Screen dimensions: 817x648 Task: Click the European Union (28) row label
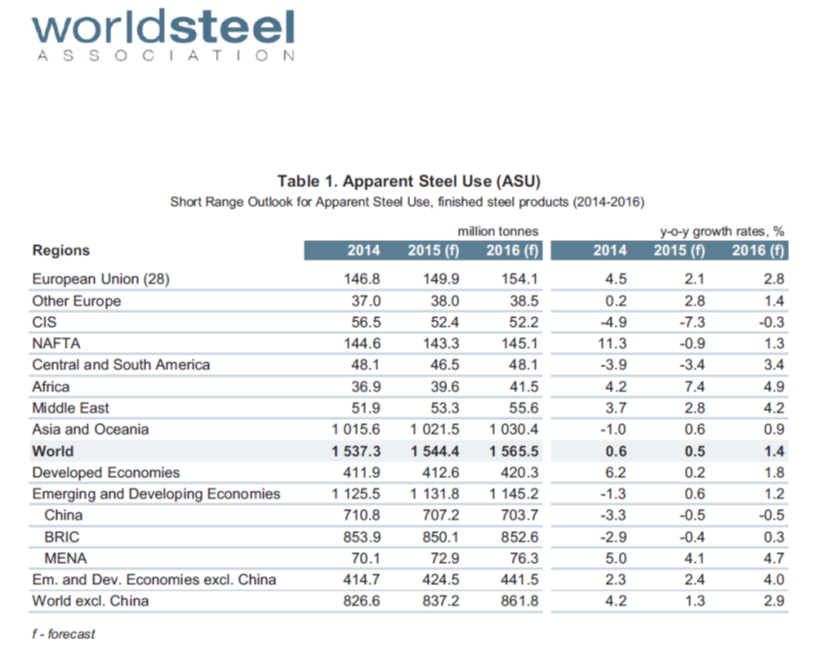pos(101,280)
